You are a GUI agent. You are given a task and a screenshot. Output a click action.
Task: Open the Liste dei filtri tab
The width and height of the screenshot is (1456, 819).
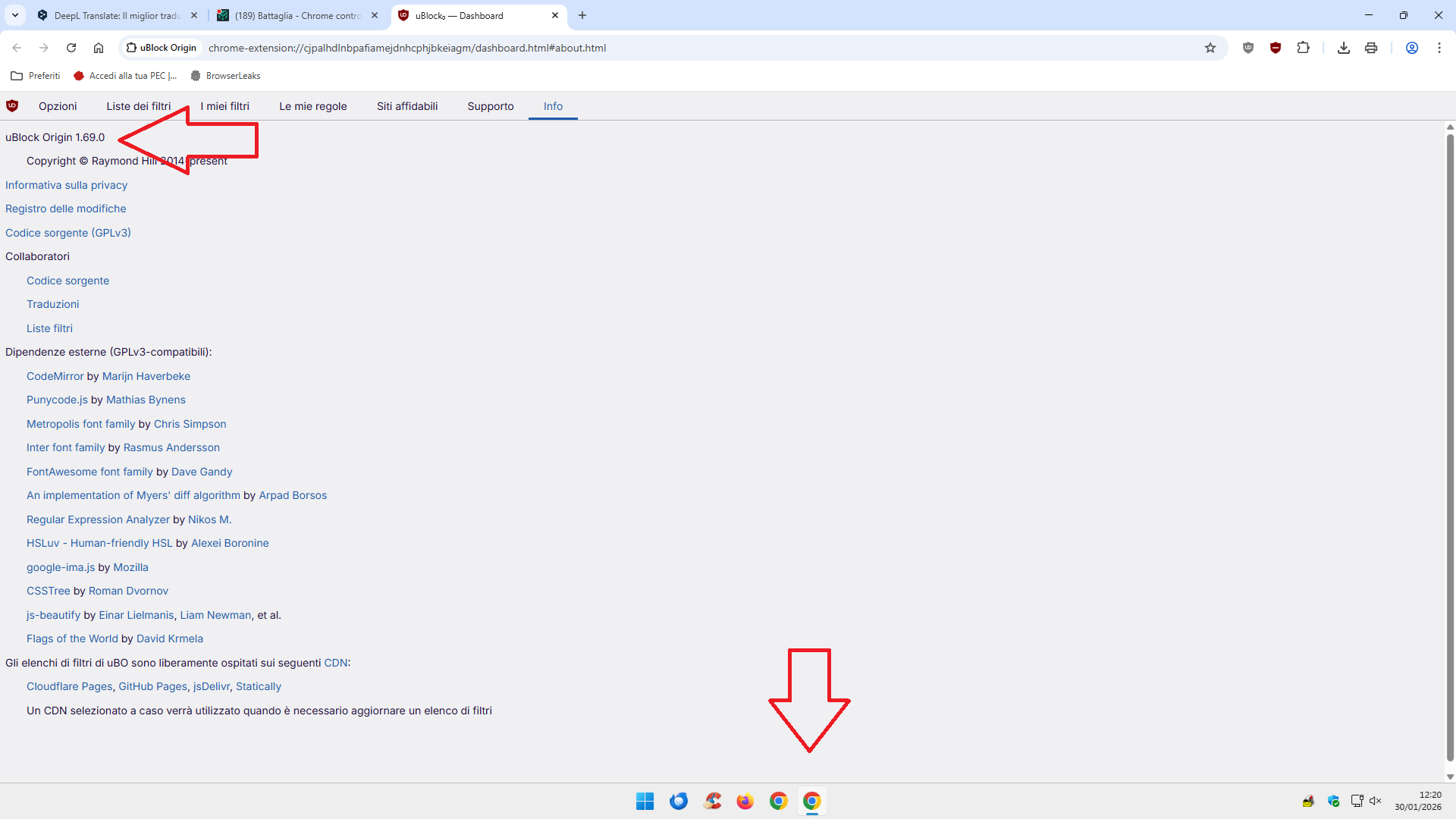point(139,106)
